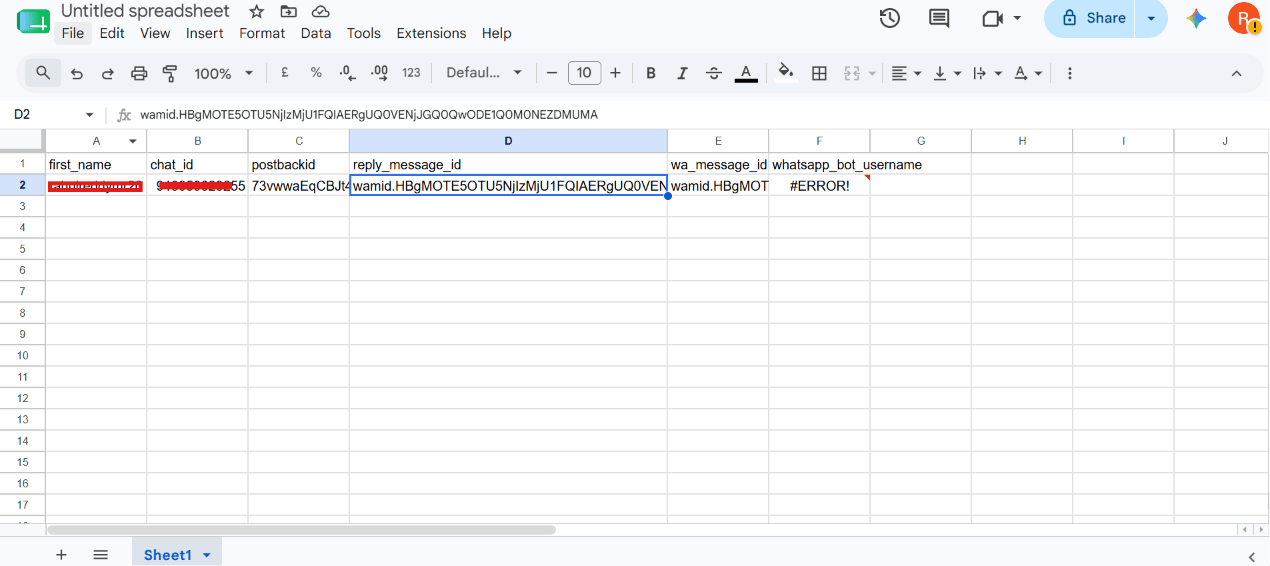The image size is (1270, 566).
Task: Show all sheets list icon
Action: (x=100, y=554)
